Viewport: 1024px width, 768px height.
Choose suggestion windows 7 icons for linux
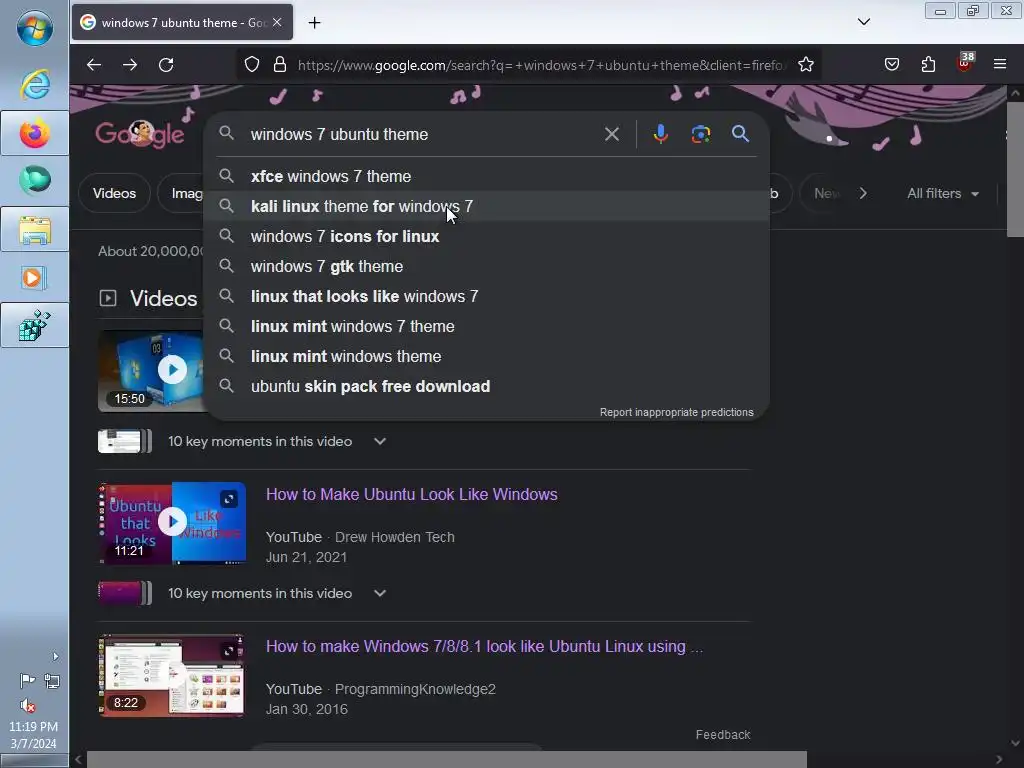tap(487, 236)
